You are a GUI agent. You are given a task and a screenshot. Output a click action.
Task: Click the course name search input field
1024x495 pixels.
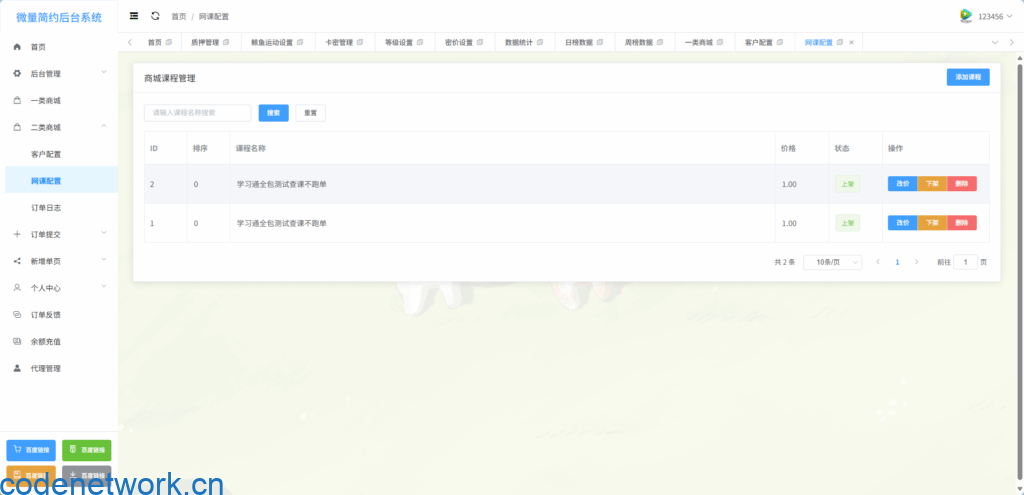[197, 113]
